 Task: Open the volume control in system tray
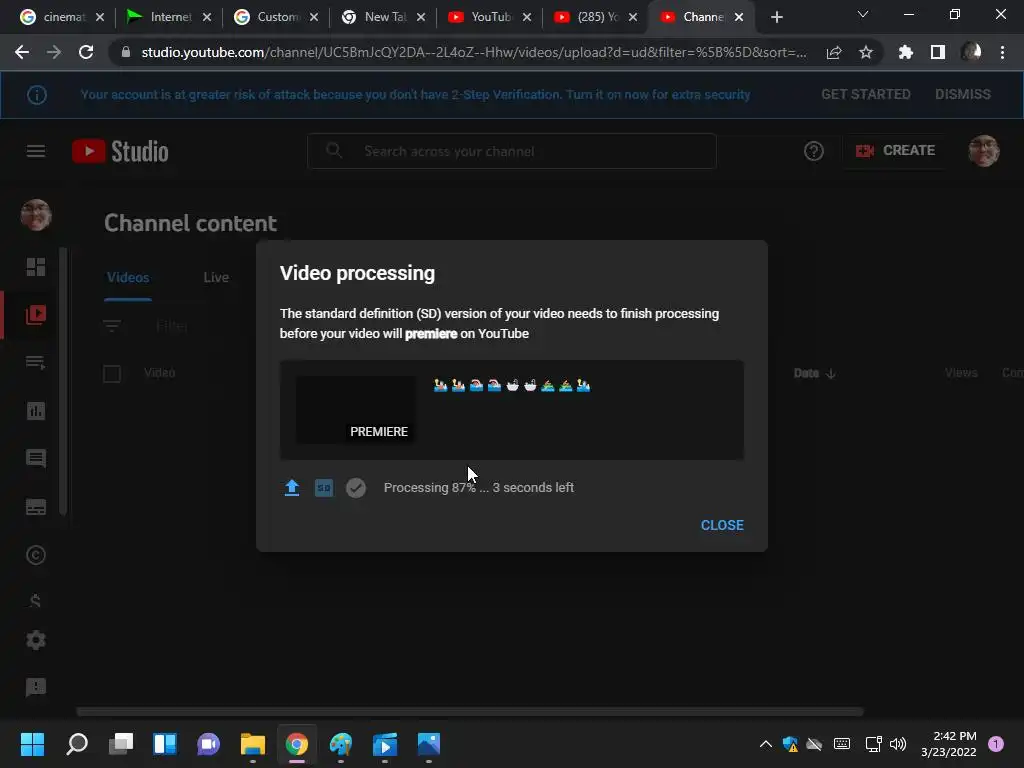tap(898, 744)
